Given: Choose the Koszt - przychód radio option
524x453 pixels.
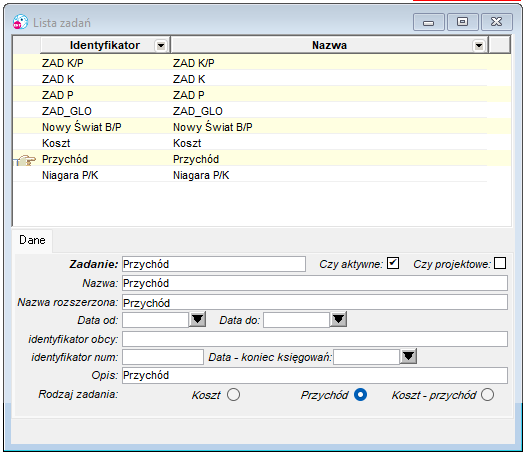Looking at the screenshot, I should [487, 395].
